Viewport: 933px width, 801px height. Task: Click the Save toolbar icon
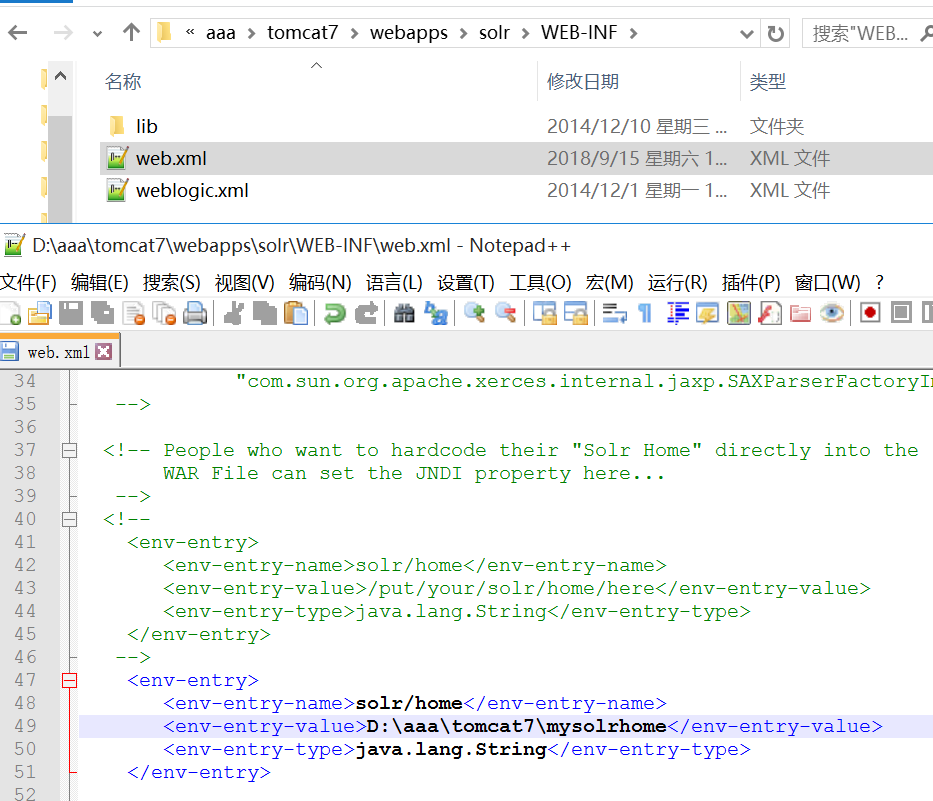(71, 313)
